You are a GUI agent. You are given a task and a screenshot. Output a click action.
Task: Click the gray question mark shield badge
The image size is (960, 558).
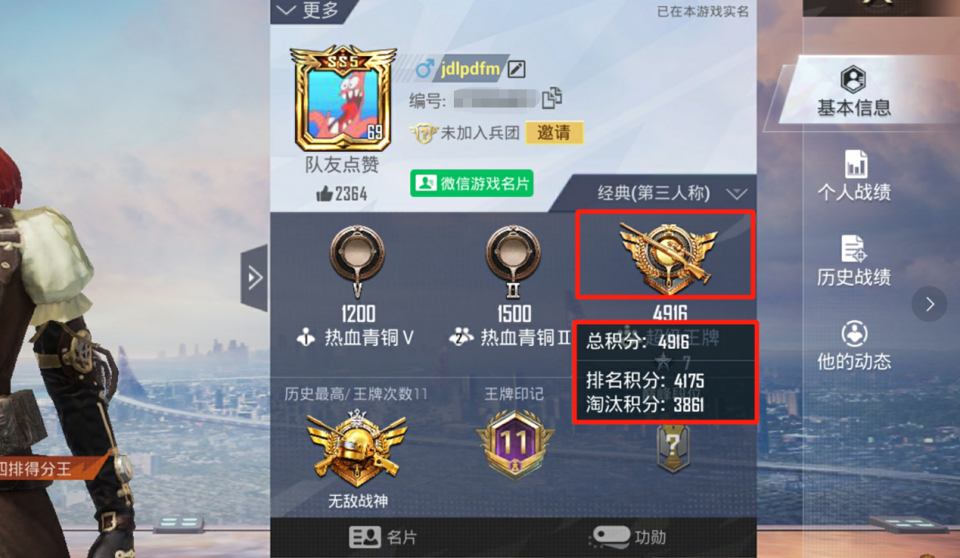click(x=673, y=449)
